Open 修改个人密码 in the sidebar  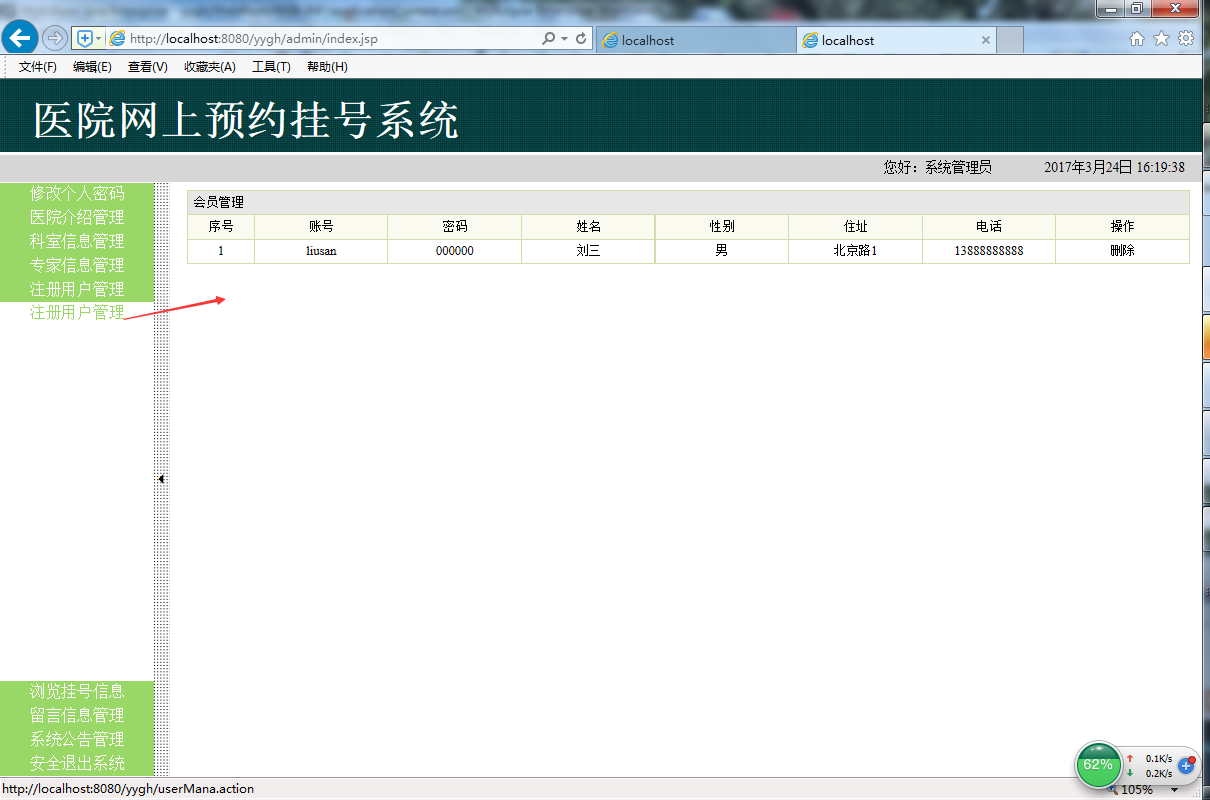(77, 193)
